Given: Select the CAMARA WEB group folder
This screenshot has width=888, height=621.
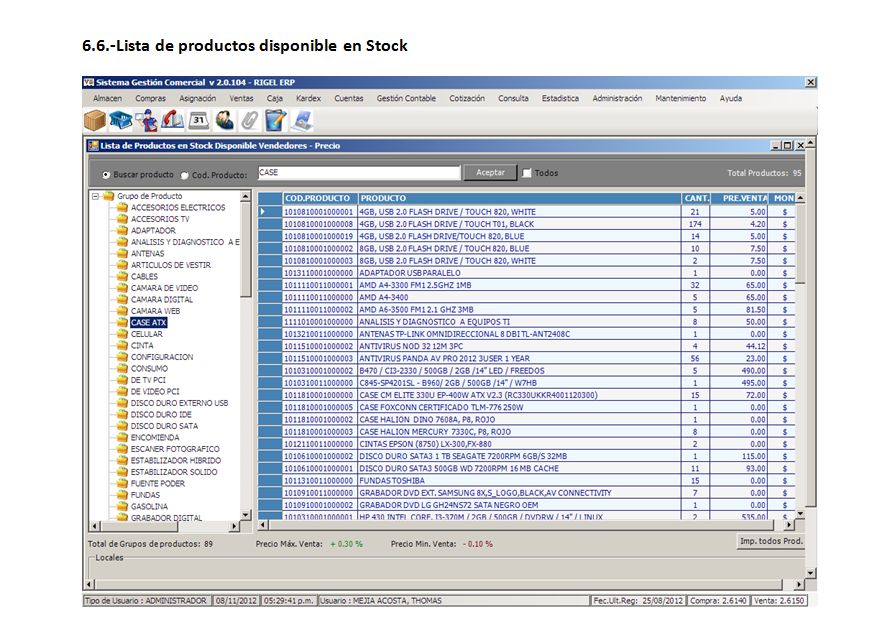Looking at the screenshot, I should [155, 311].
